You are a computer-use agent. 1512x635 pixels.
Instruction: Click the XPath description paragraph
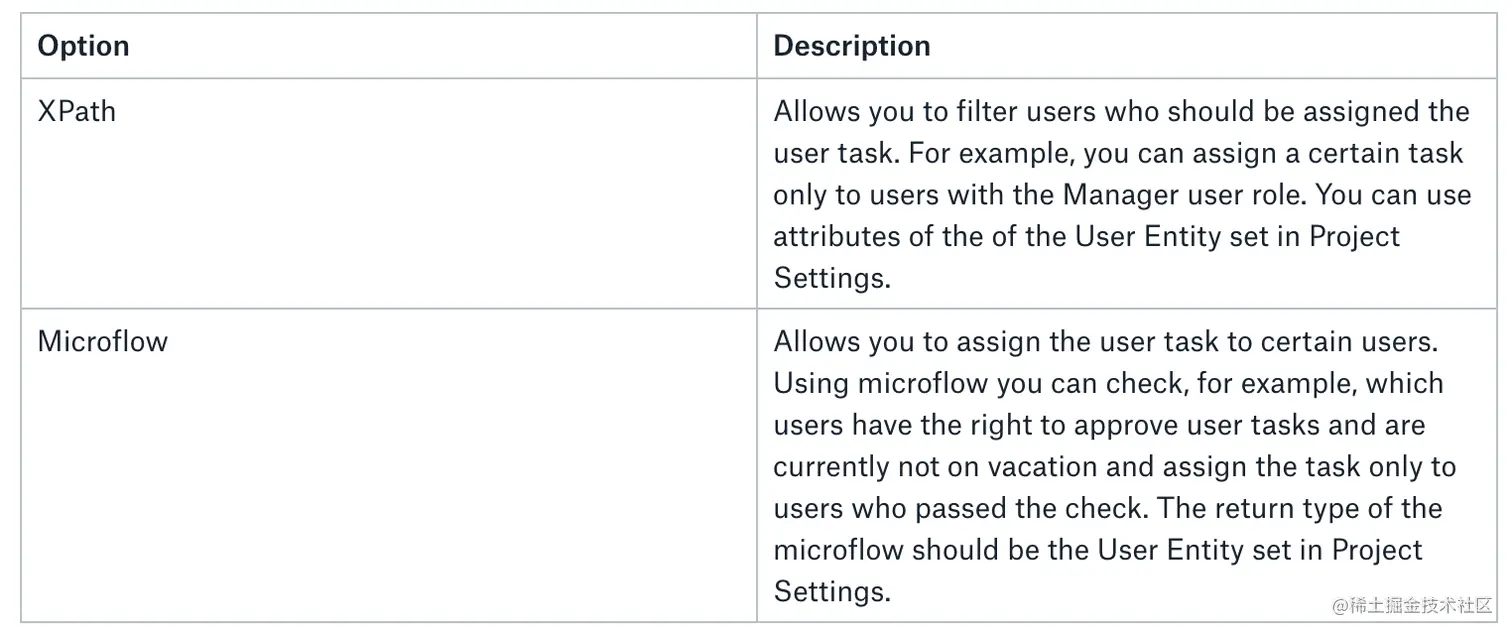pyautogui.click(x=1120, y=194)
